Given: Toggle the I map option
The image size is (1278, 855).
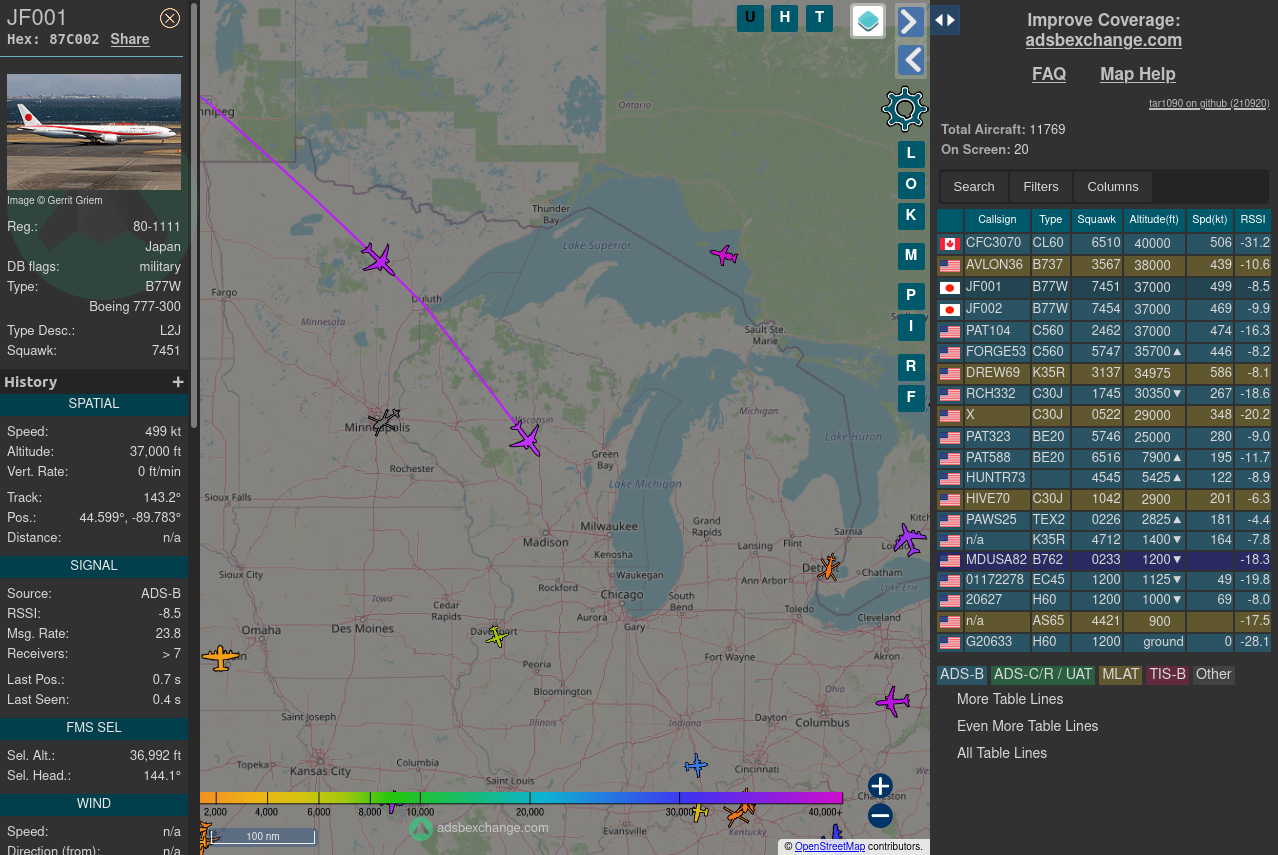Looking at the screenshot, I should click(911, 326).
